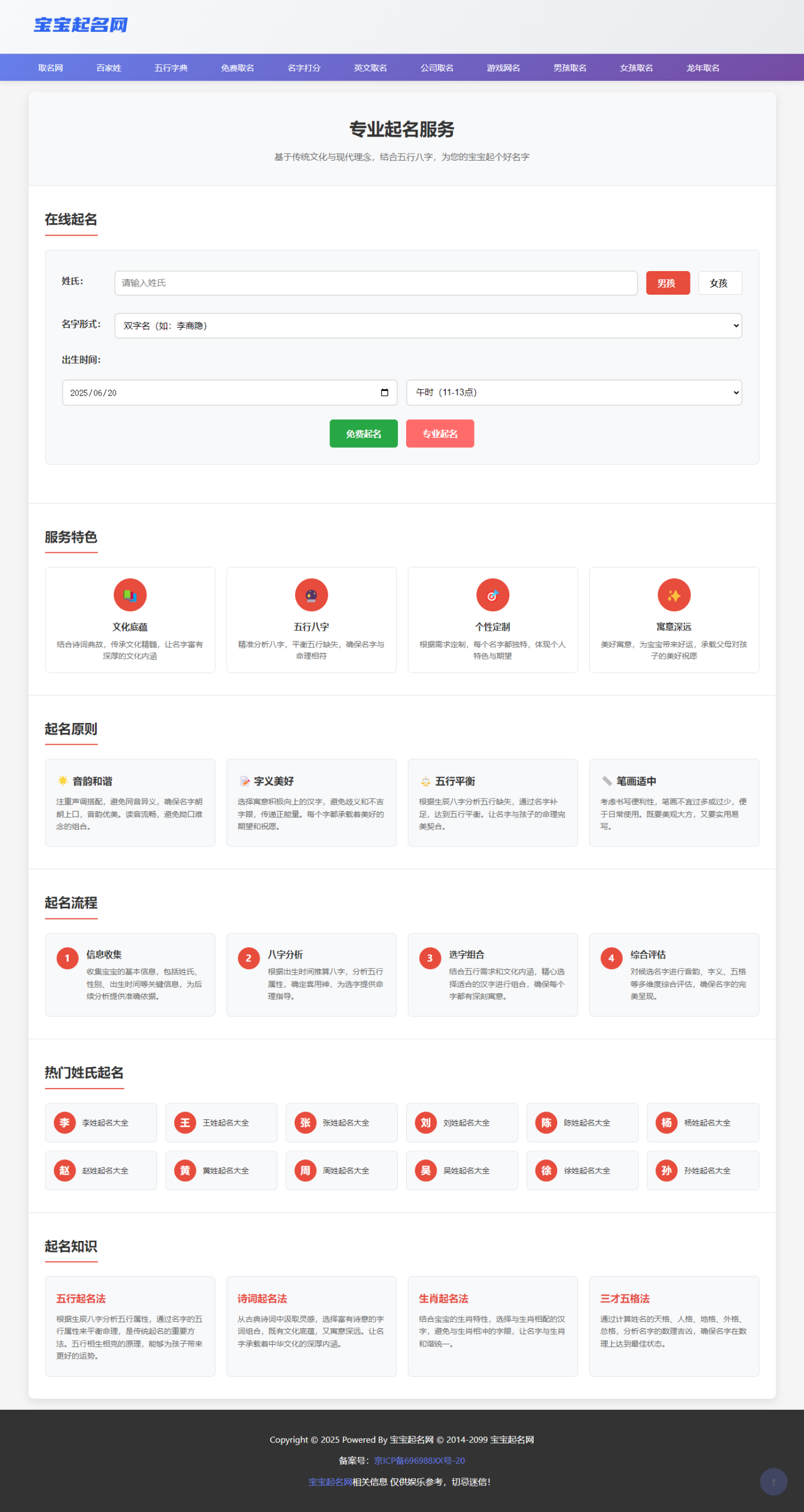Click the green 免费起名 button
This screenshot has width=804, height=1512.
point(363,434)
